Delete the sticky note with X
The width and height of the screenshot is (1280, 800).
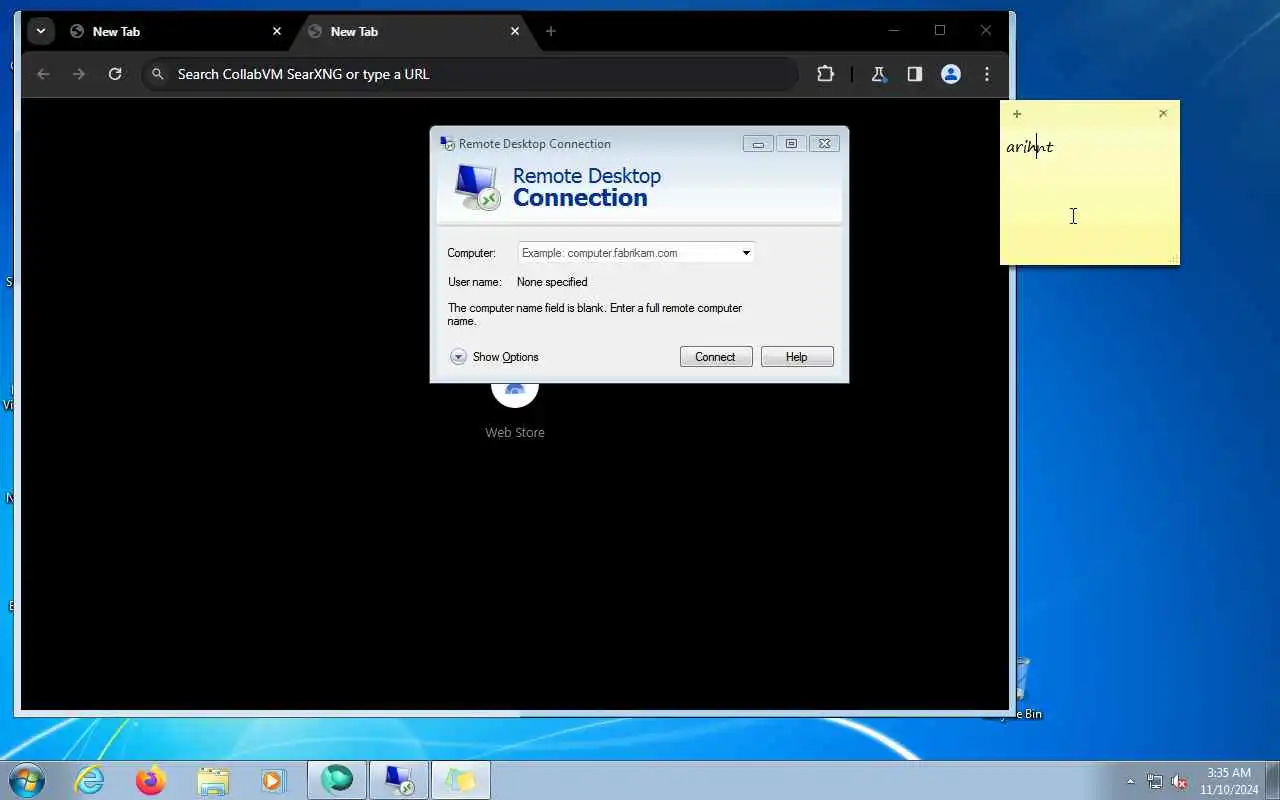pyautogui.click(x=1163, y=114)
